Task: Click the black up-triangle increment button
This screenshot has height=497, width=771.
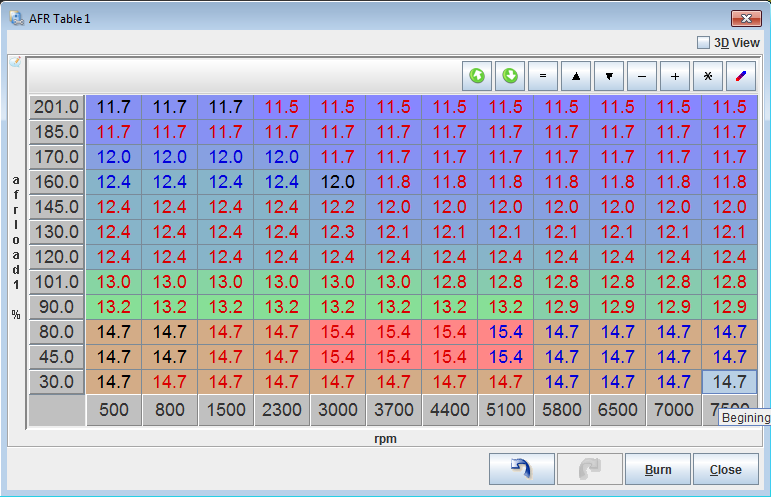Action: click(576, 76)
